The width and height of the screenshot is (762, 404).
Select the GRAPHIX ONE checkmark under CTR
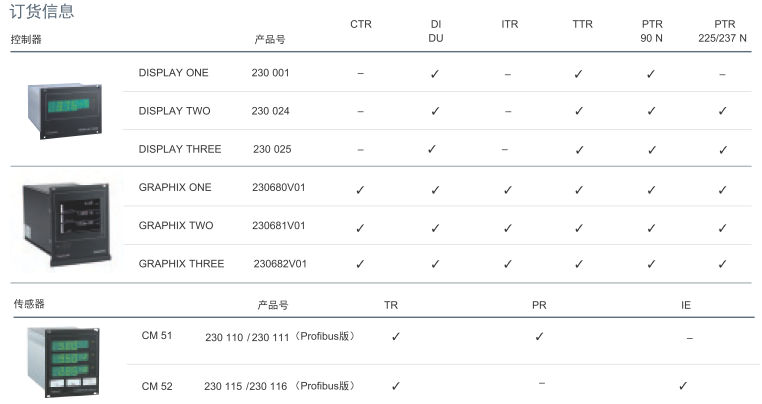pyautogui.click(x=360, y=190)
